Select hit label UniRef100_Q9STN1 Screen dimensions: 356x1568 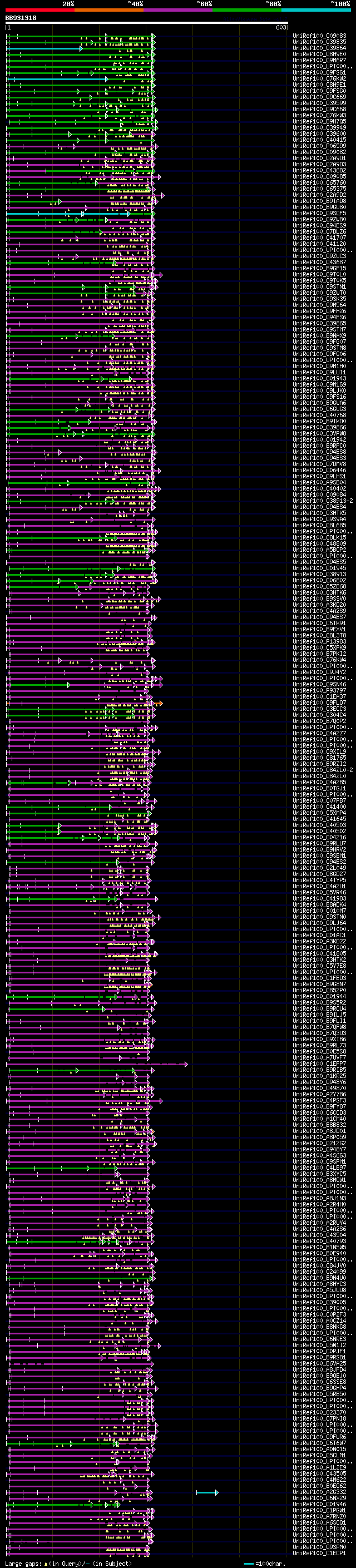(x=319, y=286)
